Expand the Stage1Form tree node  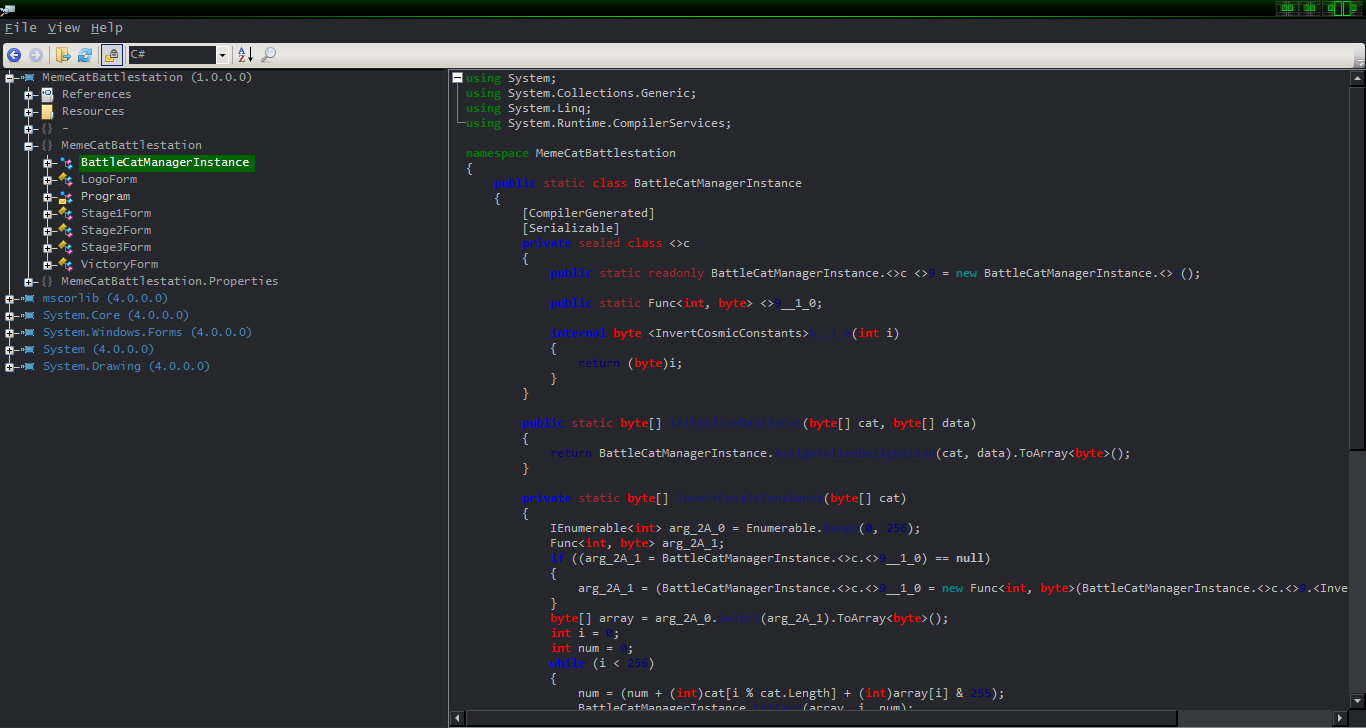point(47,214)
